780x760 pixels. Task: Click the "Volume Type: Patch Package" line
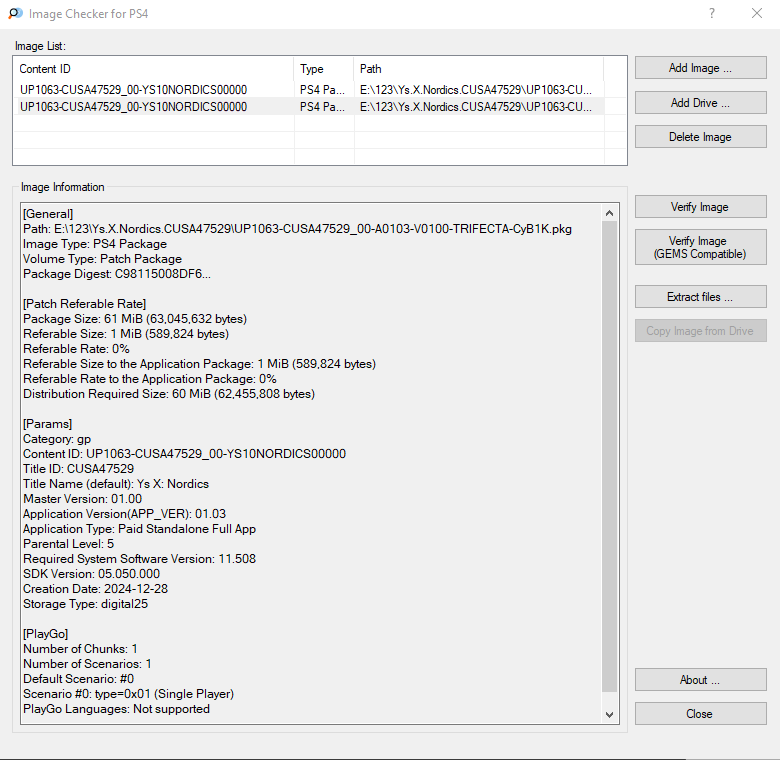[102, 259]
